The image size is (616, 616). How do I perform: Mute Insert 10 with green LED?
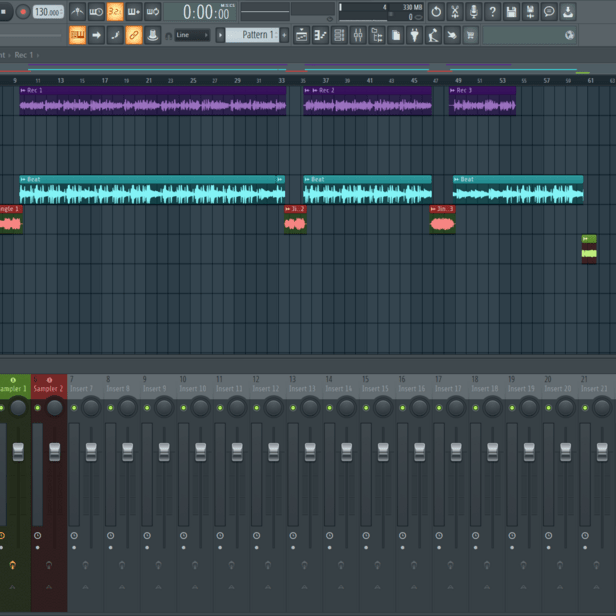coord(183,408)
